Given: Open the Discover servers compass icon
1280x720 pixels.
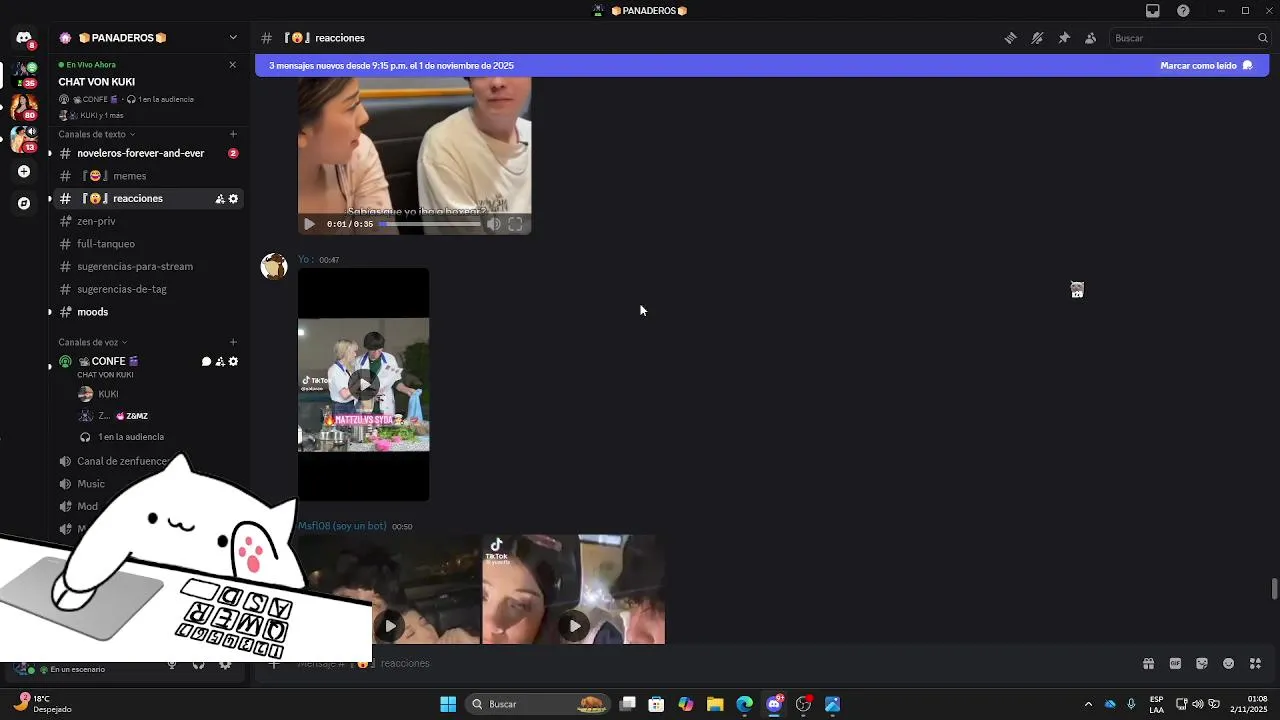Looking at the screenshot, I should (x=24, y=203).
